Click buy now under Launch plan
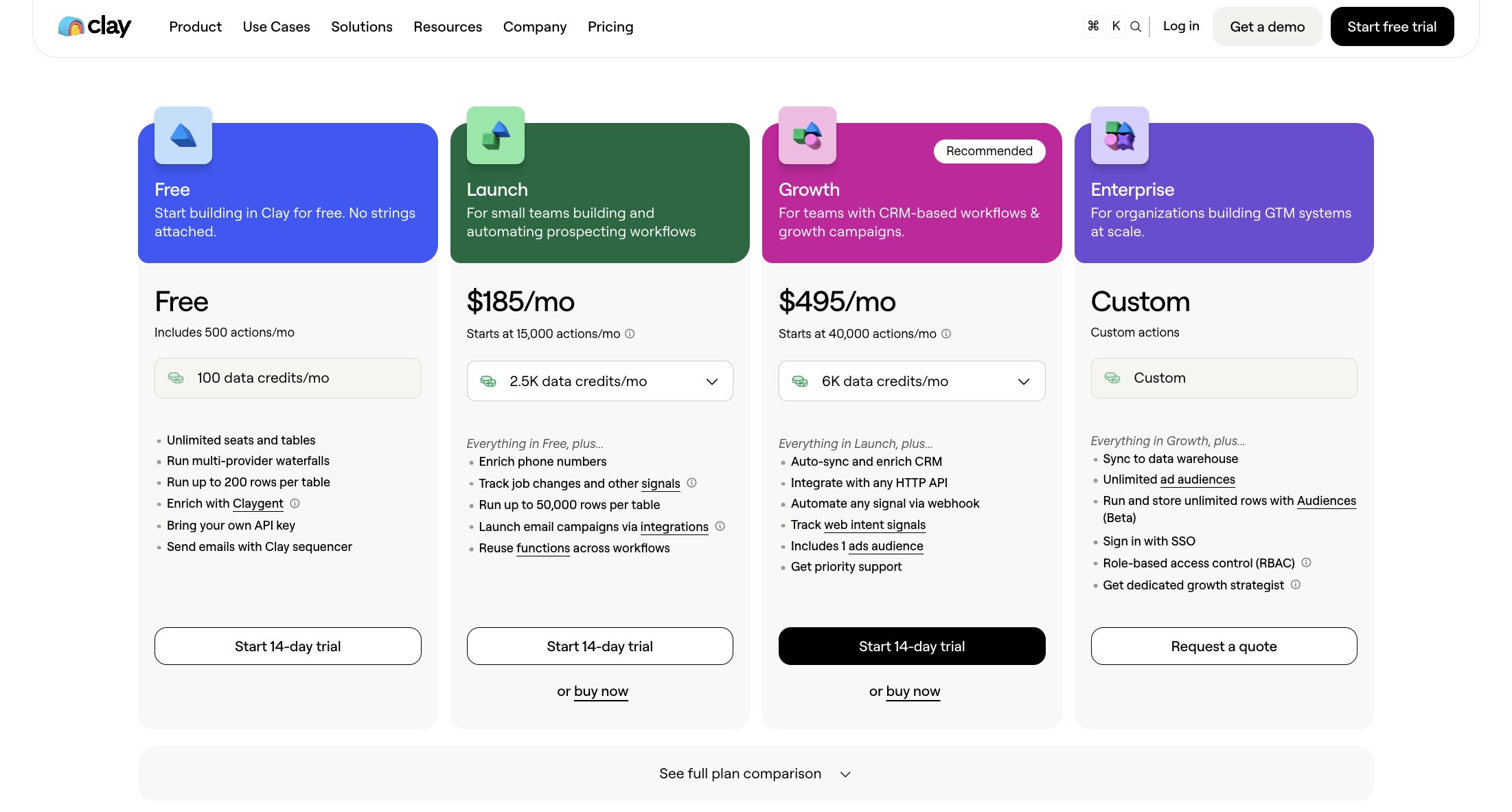Viewport: 1512px width, 812px height. pos(601,691)
